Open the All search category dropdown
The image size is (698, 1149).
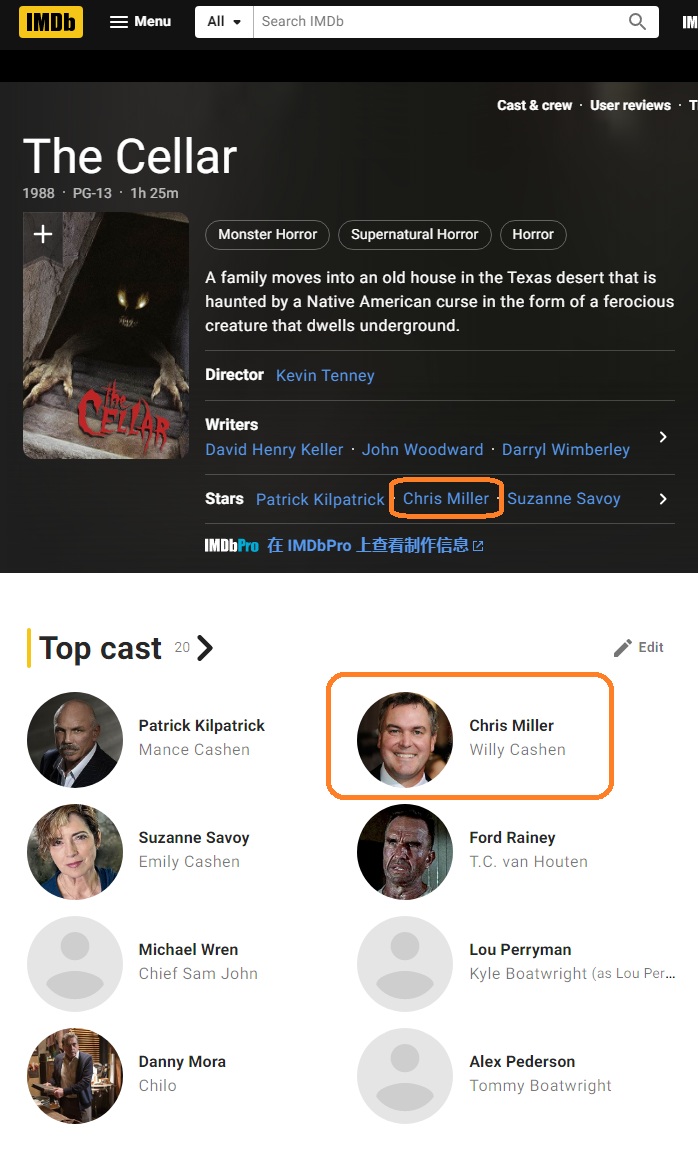[224, 21]
